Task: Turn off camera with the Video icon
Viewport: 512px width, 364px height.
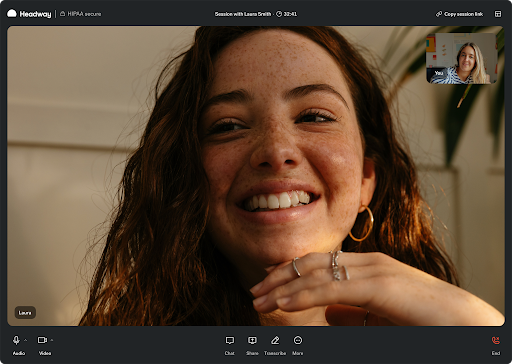Action: [42, 340]
